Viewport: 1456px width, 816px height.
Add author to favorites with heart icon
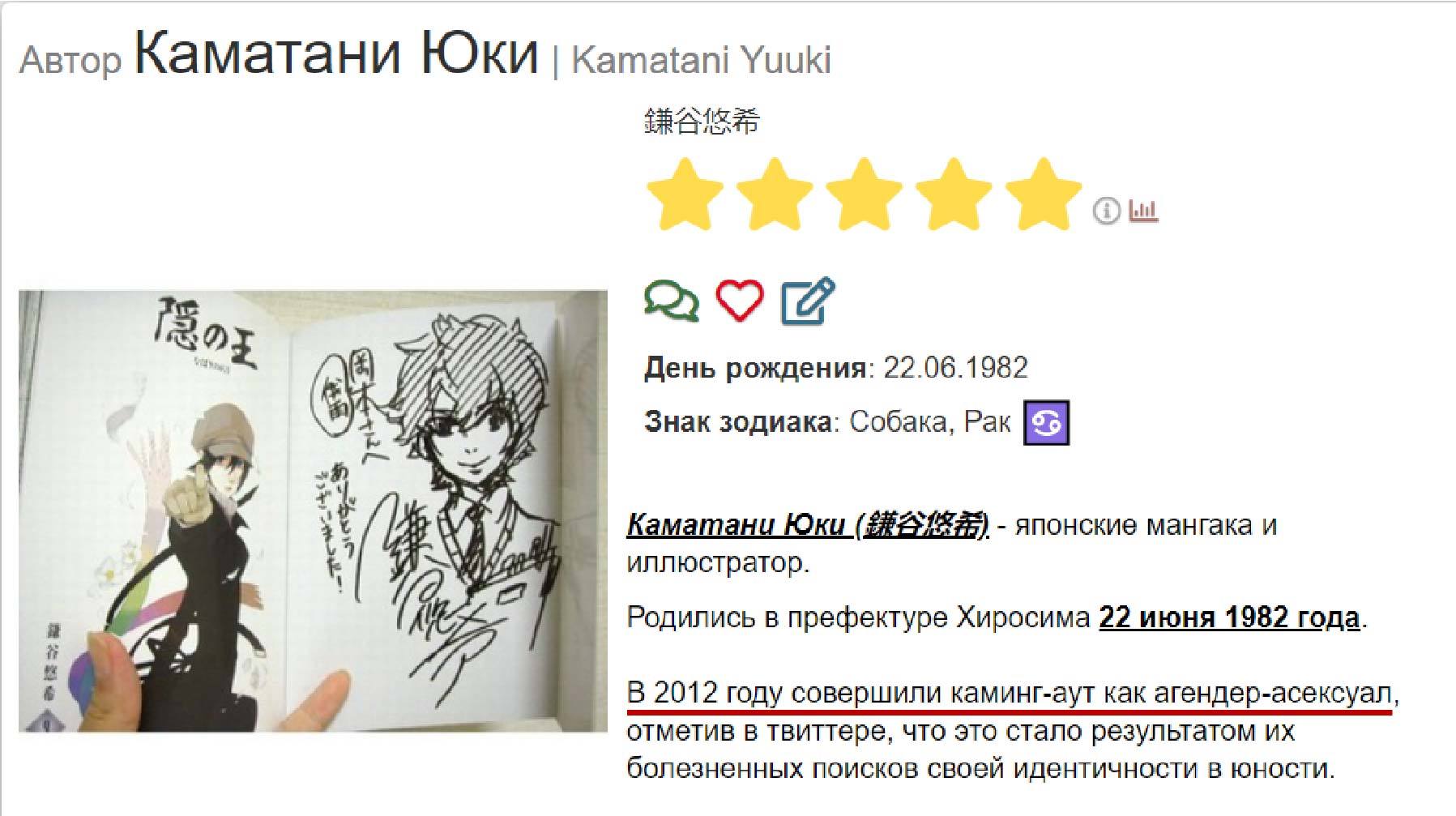[x=740, y=301]
